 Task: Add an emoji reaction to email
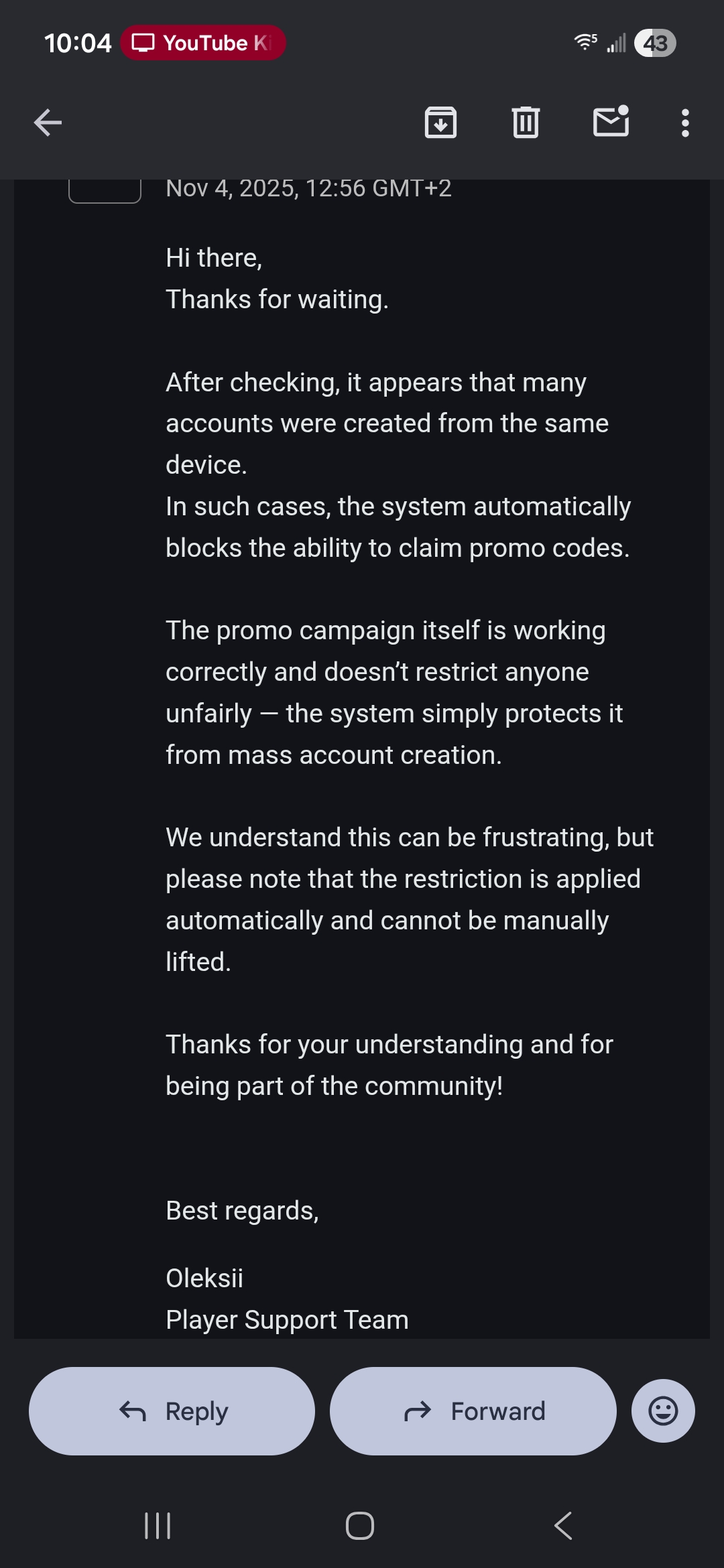click(662, 1411)
